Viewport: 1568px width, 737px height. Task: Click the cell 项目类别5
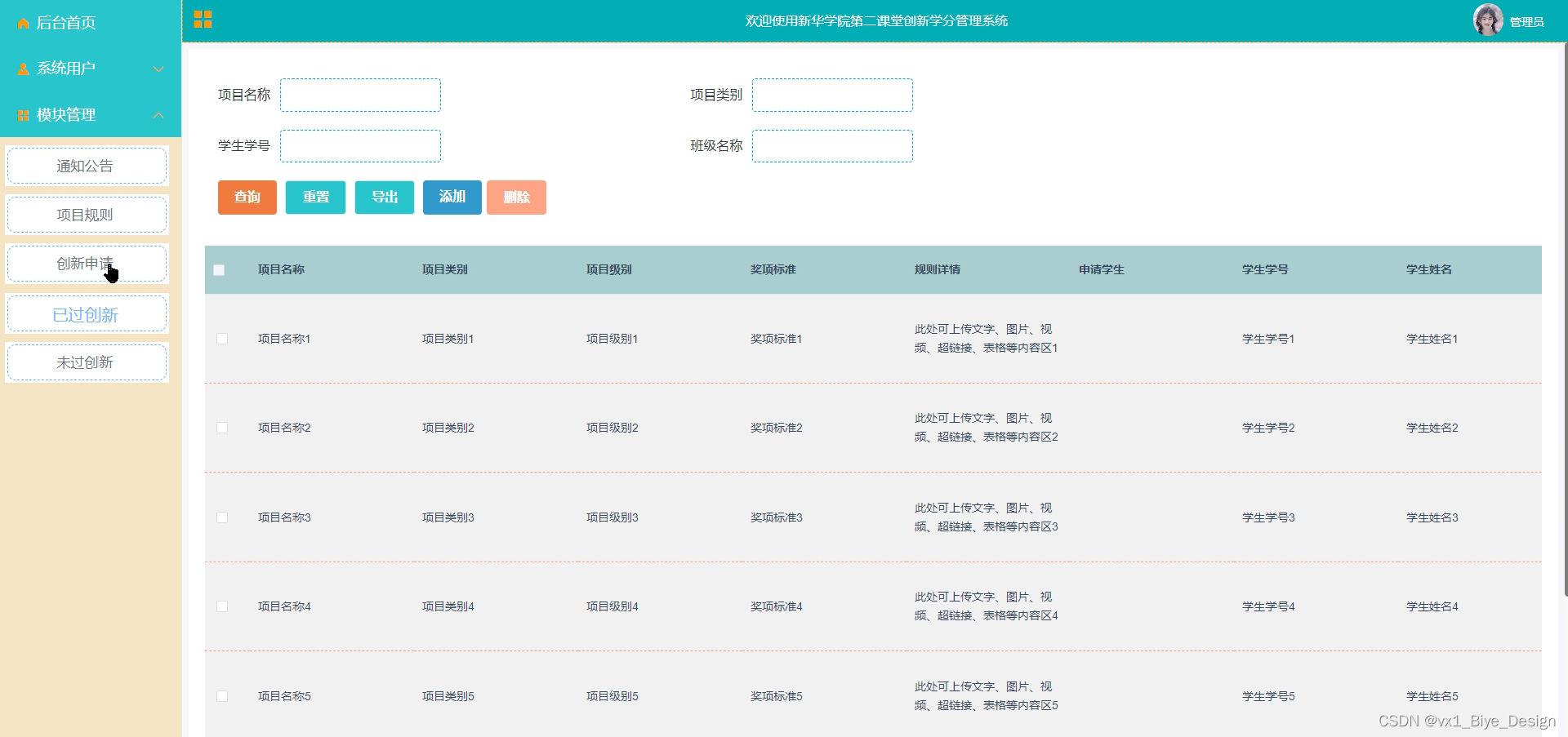[448, 696]
